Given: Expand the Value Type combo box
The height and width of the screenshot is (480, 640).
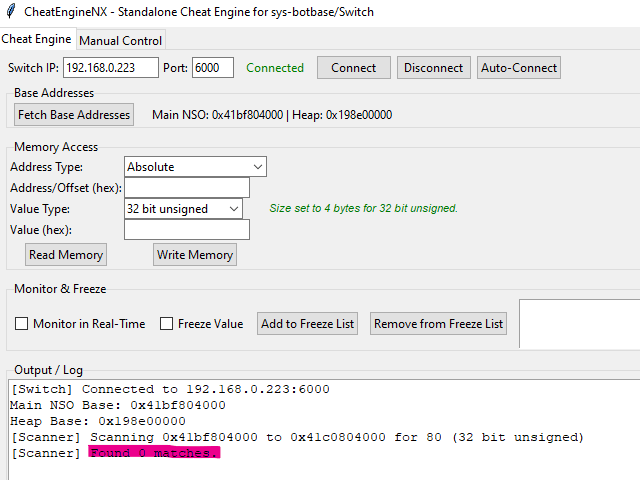Looking at the screenshot, I should [x=183, y=209].
